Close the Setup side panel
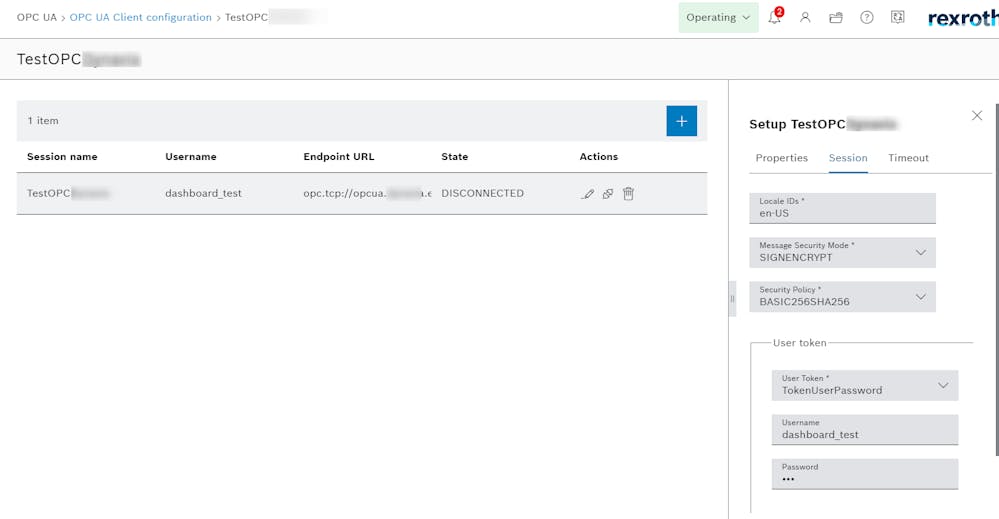 click(x=977, y=116)
